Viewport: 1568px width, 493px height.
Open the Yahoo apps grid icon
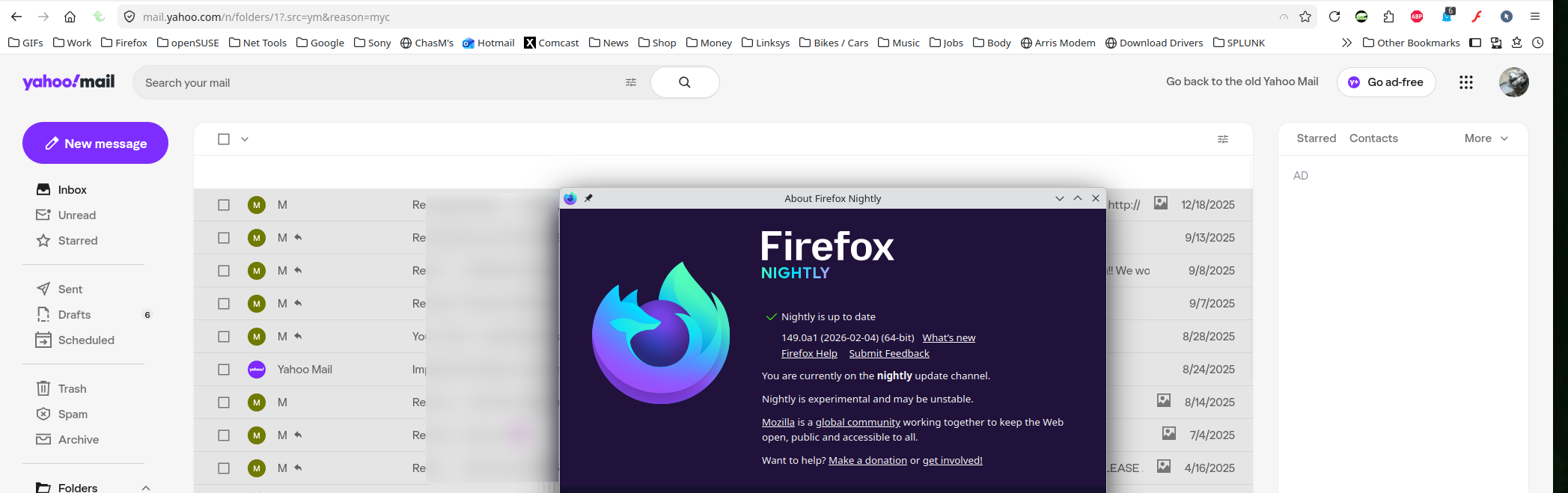click(1466, 82)
